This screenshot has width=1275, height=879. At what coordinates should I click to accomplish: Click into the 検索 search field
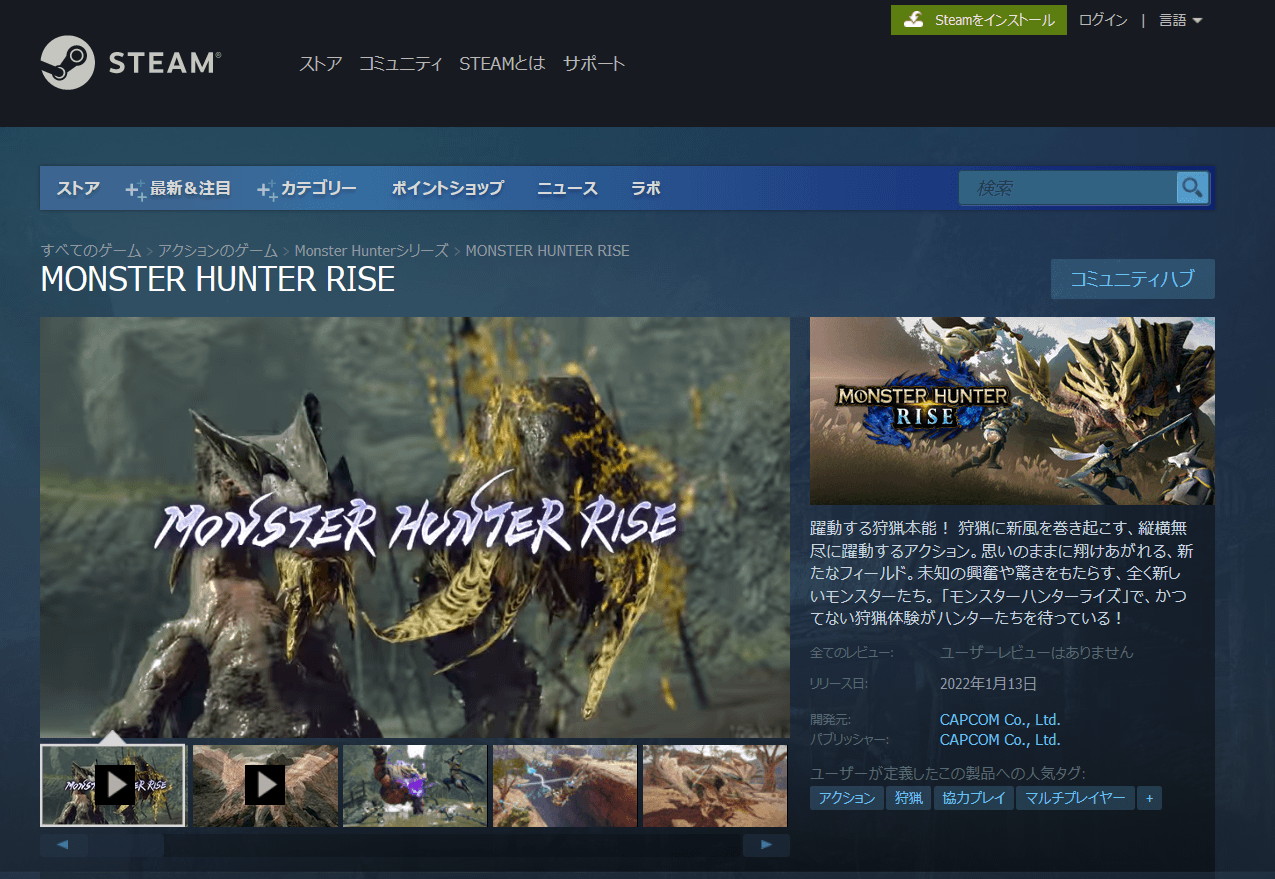[1067, 187]
